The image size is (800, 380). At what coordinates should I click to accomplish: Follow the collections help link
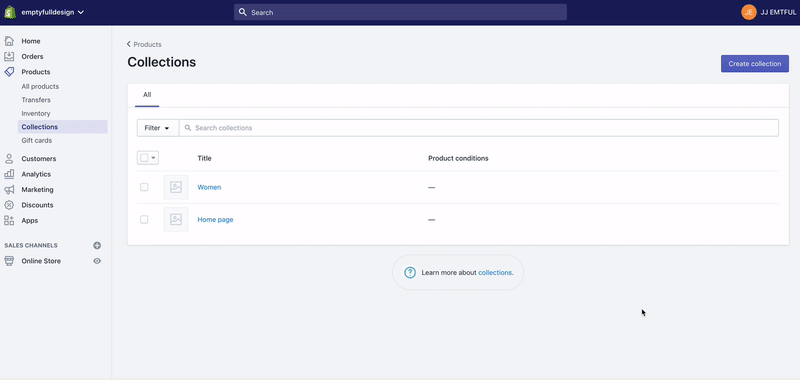point(495,272)
